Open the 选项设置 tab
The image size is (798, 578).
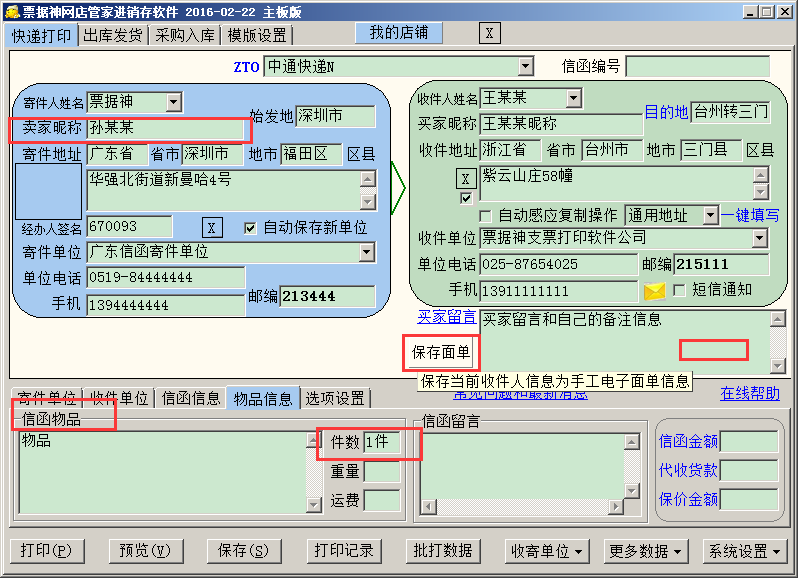click(335, 398)
